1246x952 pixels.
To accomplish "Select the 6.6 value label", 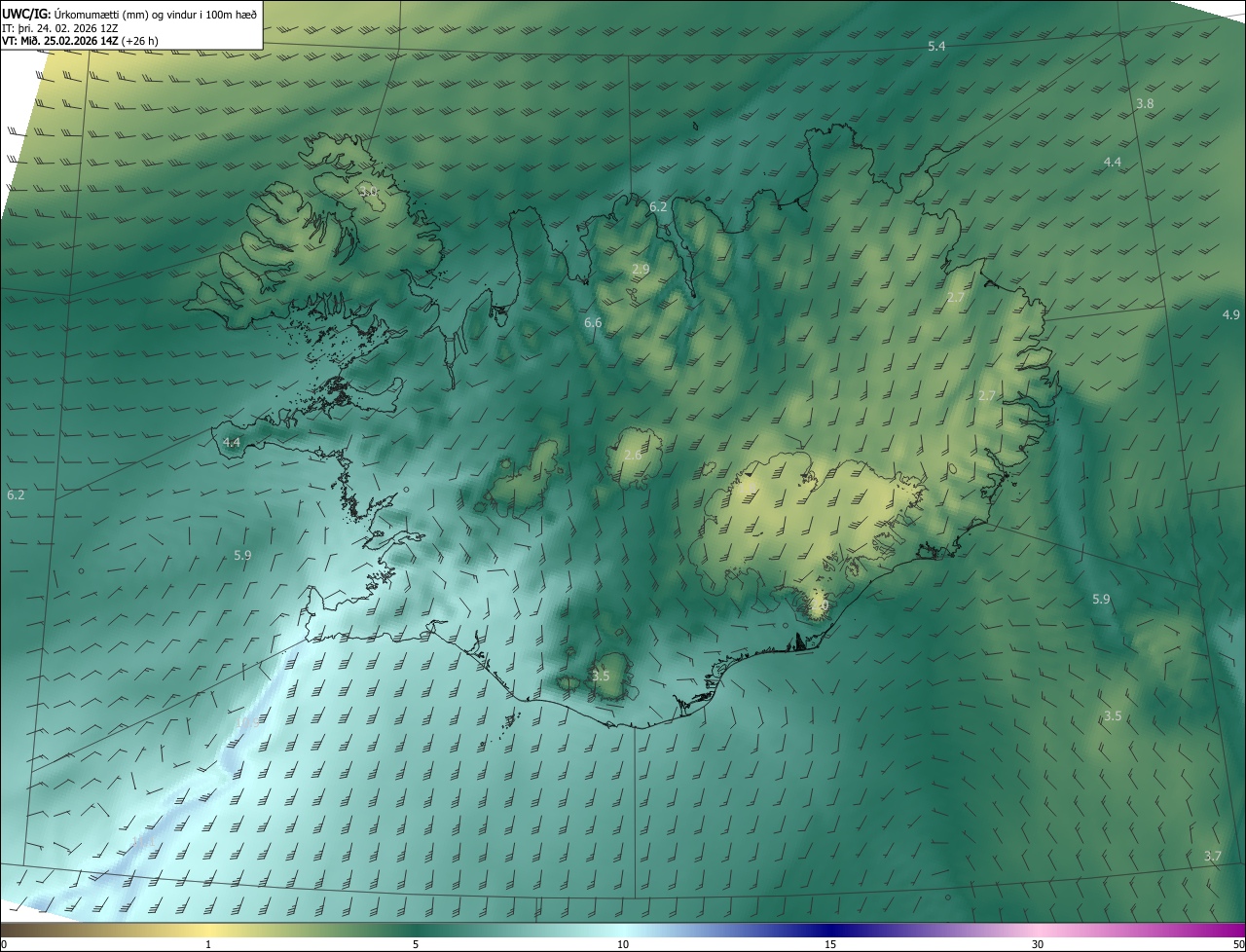I will (593, 322).
